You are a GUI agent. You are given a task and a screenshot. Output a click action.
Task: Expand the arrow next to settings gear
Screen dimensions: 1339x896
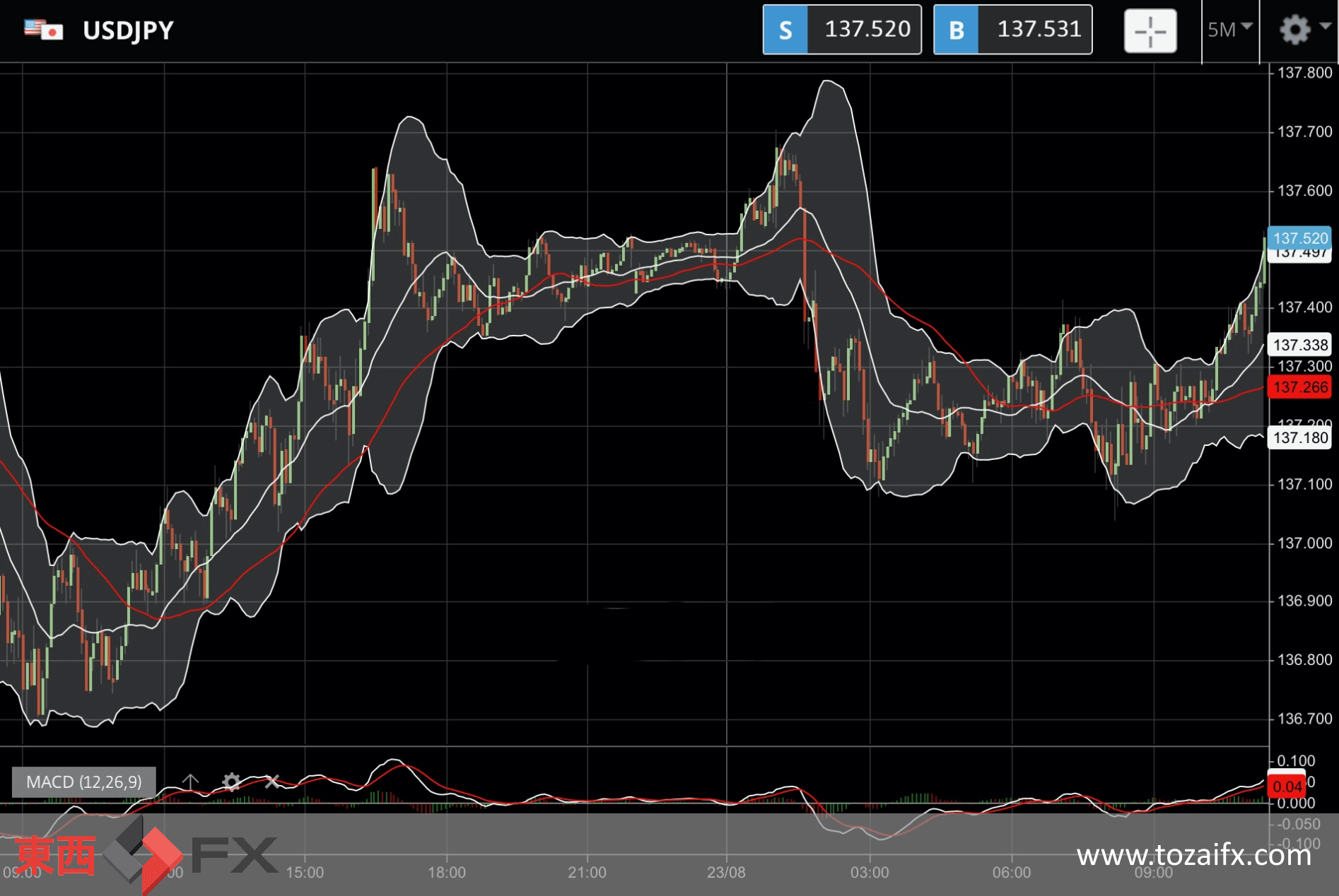pos(1326,26)
